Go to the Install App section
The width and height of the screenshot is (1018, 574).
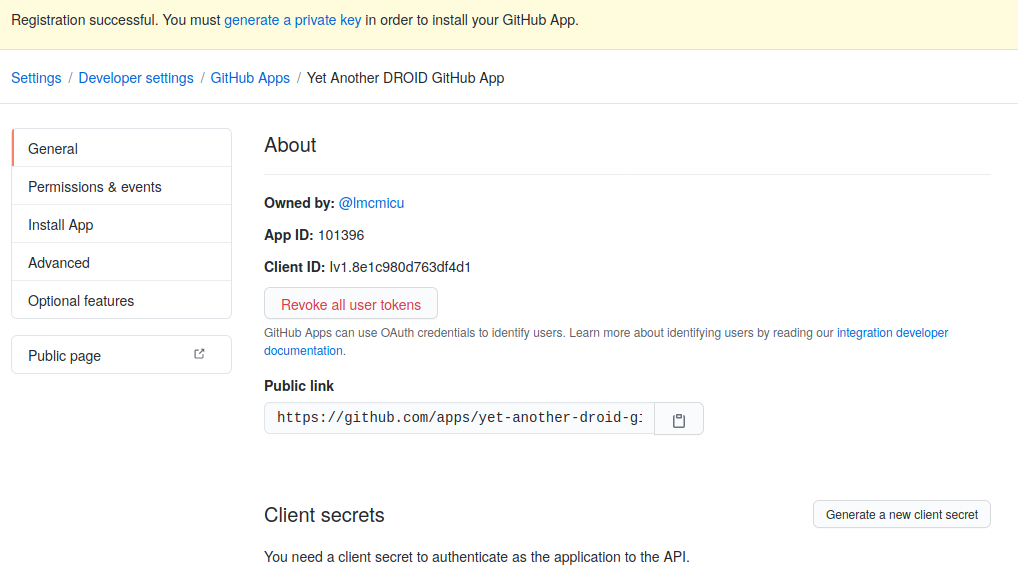pos(121,225)
